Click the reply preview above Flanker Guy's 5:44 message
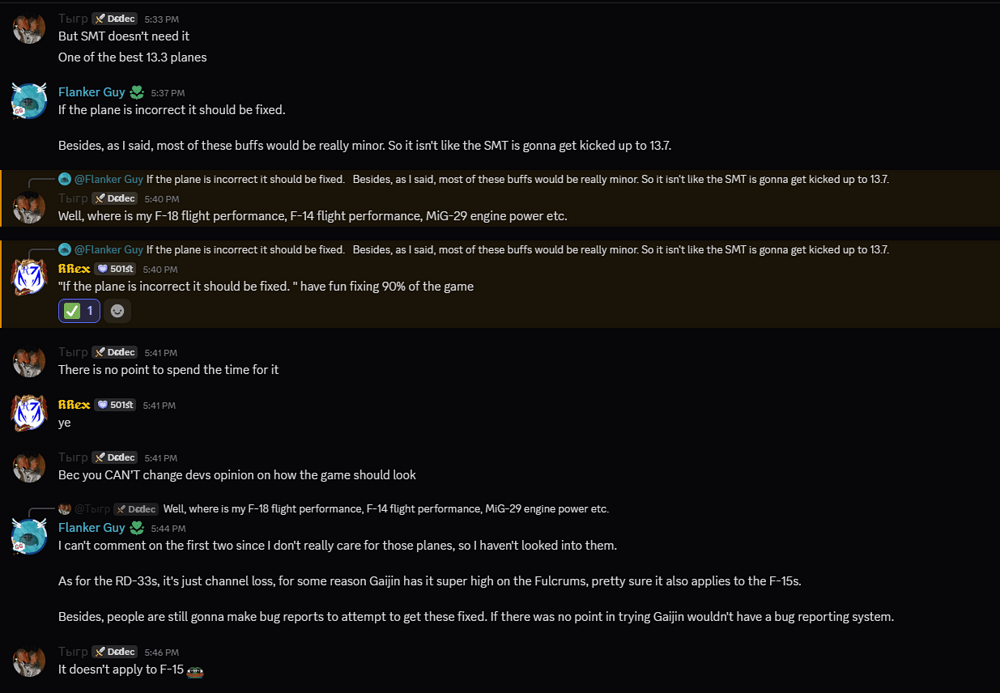This screenshot has height=693, width=1000. click(x=386, y=509)
